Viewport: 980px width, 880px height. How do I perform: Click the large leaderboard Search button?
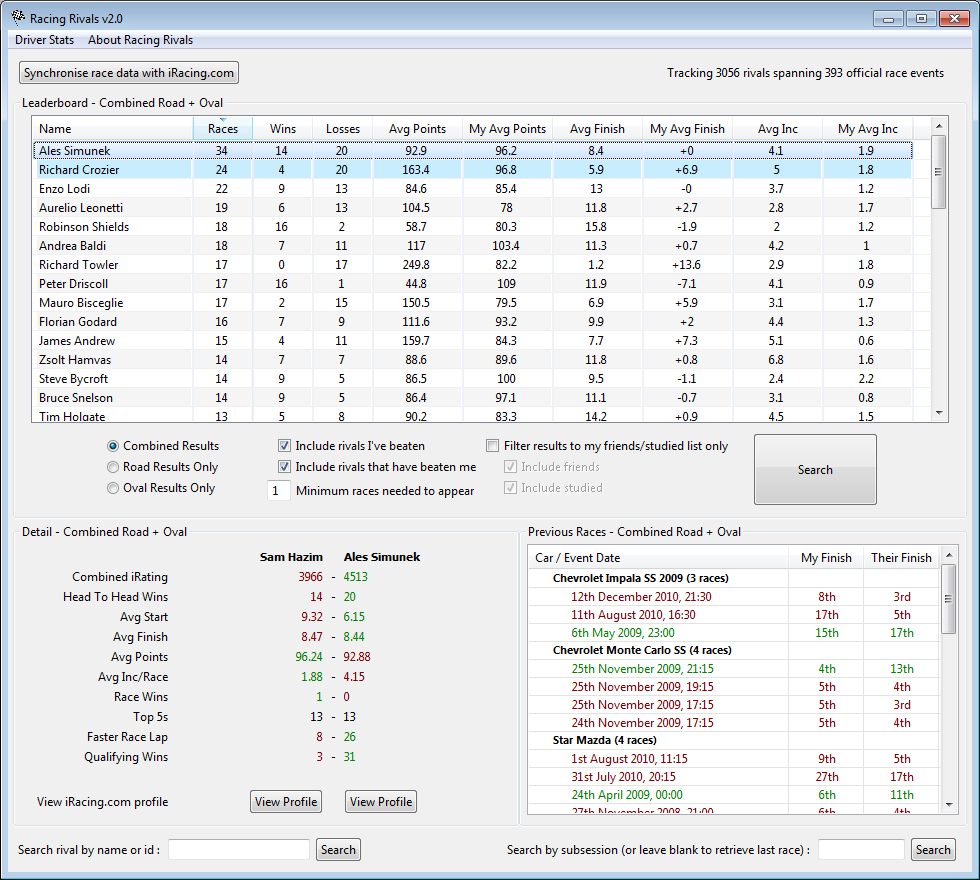tap(815, 469)
